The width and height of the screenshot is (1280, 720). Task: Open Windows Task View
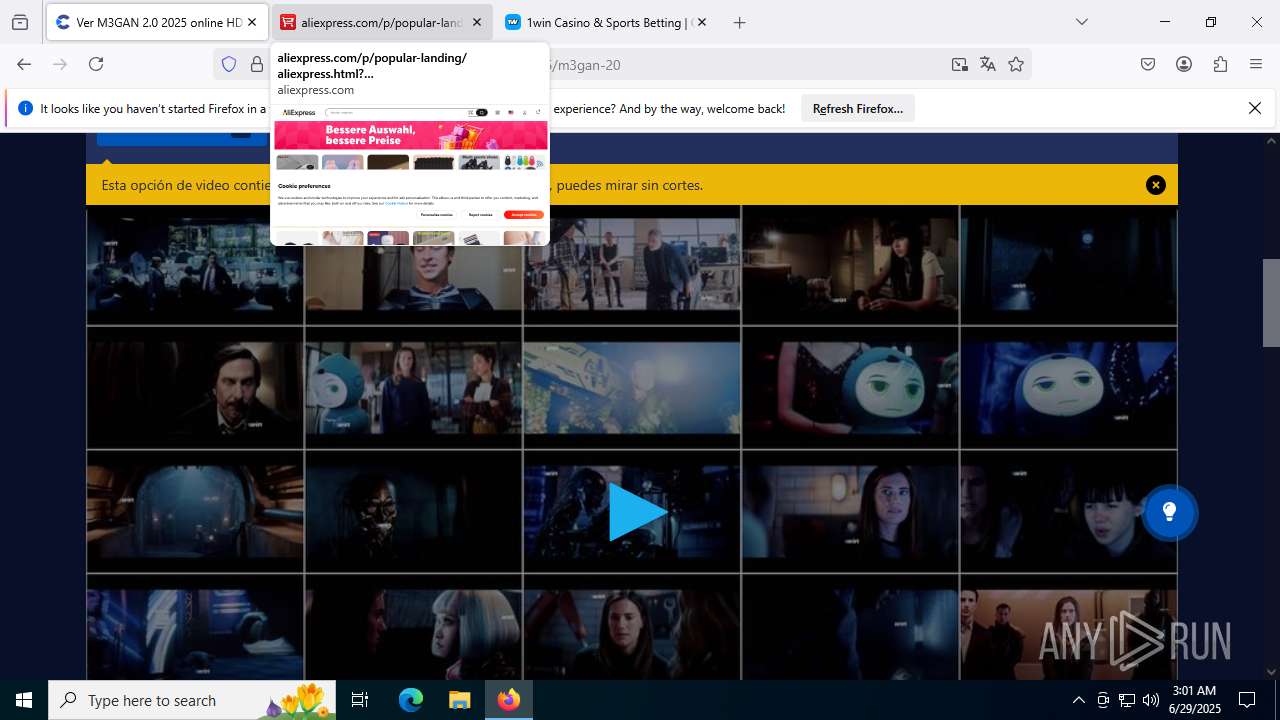click(x=361, y=700)
